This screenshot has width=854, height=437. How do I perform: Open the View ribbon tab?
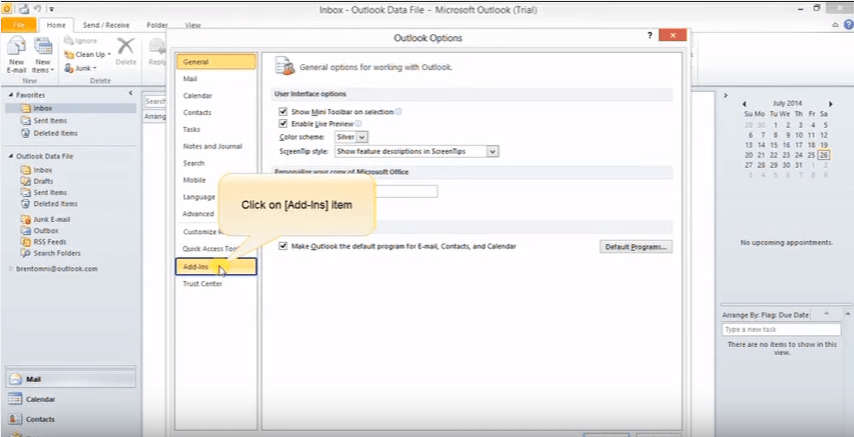tap(193, 25)
